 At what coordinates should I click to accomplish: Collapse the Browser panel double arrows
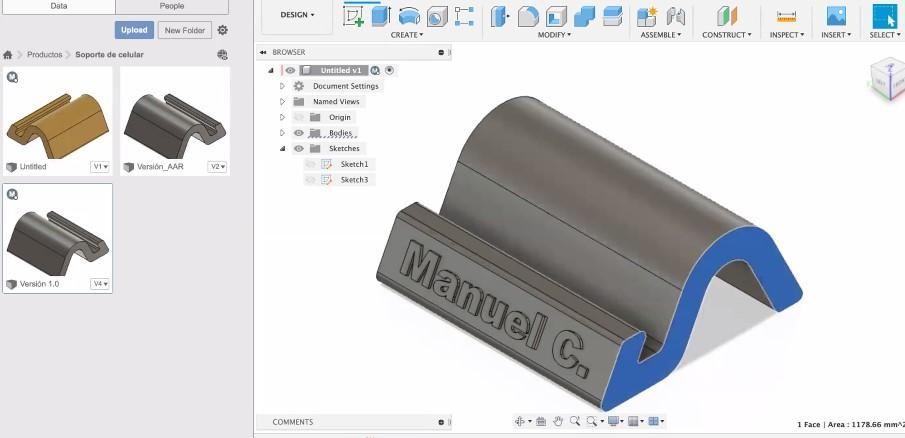263,52
